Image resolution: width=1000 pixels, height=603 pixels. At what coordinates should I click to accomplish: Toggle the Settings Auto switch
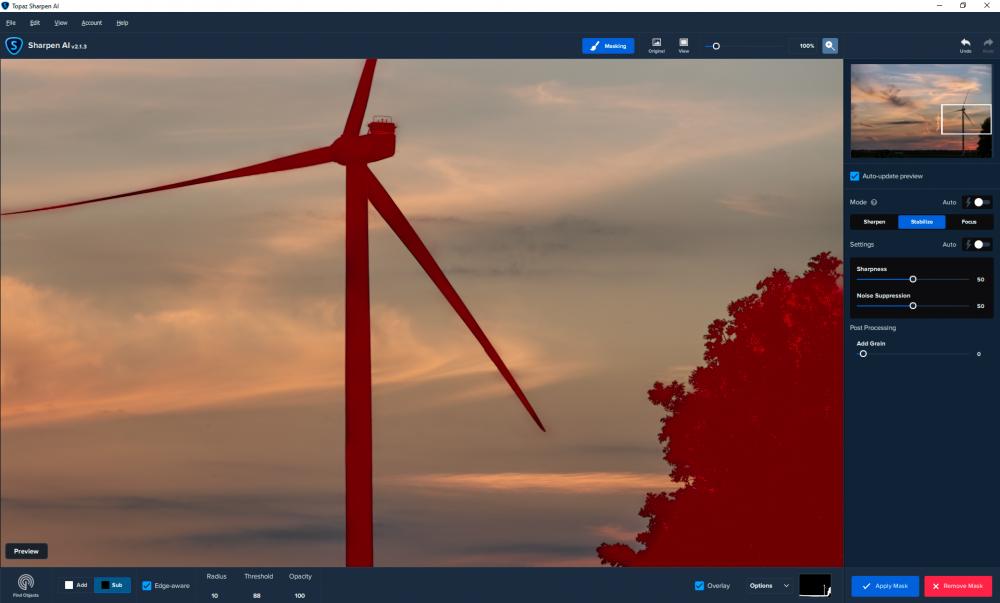(978, 244)
